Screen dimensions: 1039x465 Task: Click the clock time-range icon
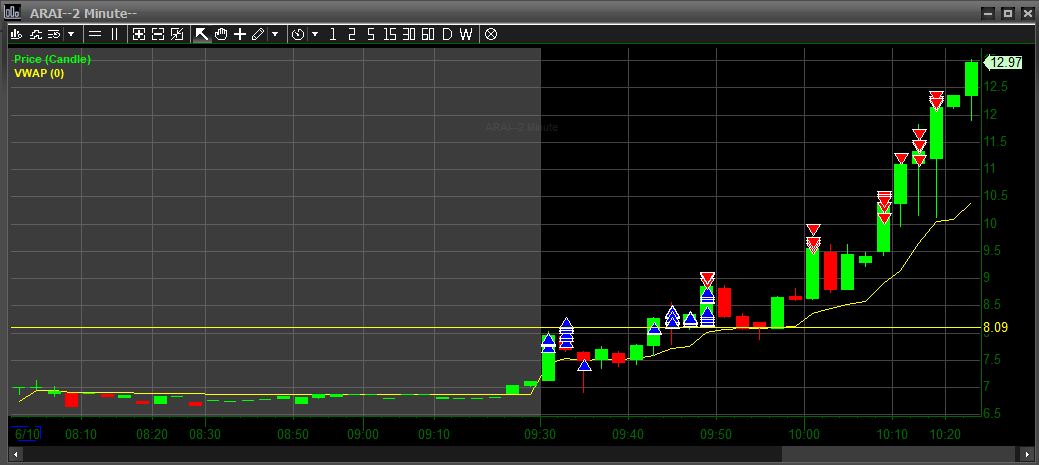tap(298, 34)
